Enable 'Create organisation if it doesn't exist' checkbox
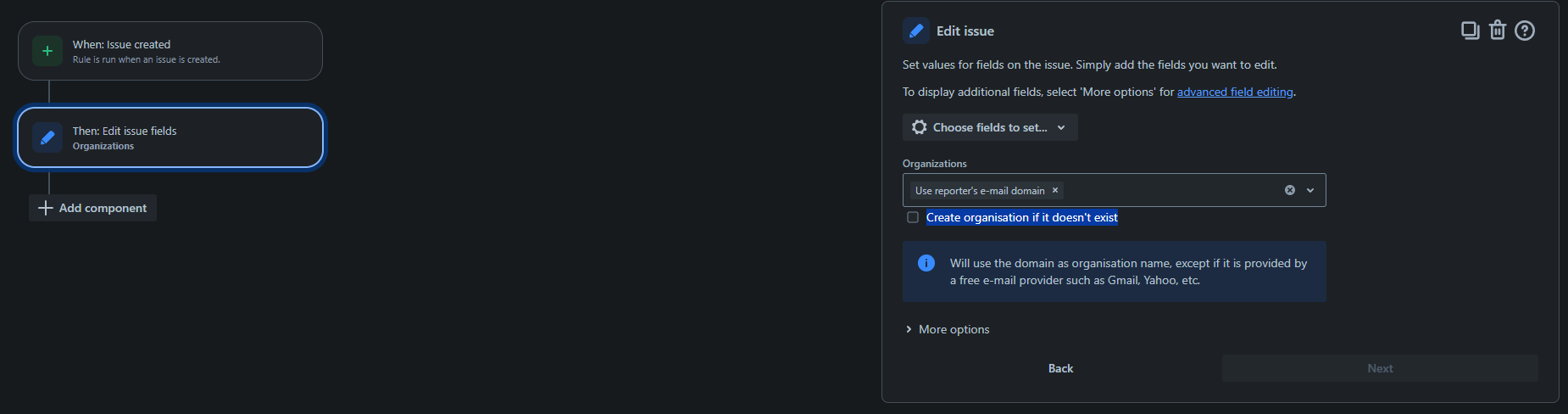This screenshot has height=414, width=1568. coord(913,217)
